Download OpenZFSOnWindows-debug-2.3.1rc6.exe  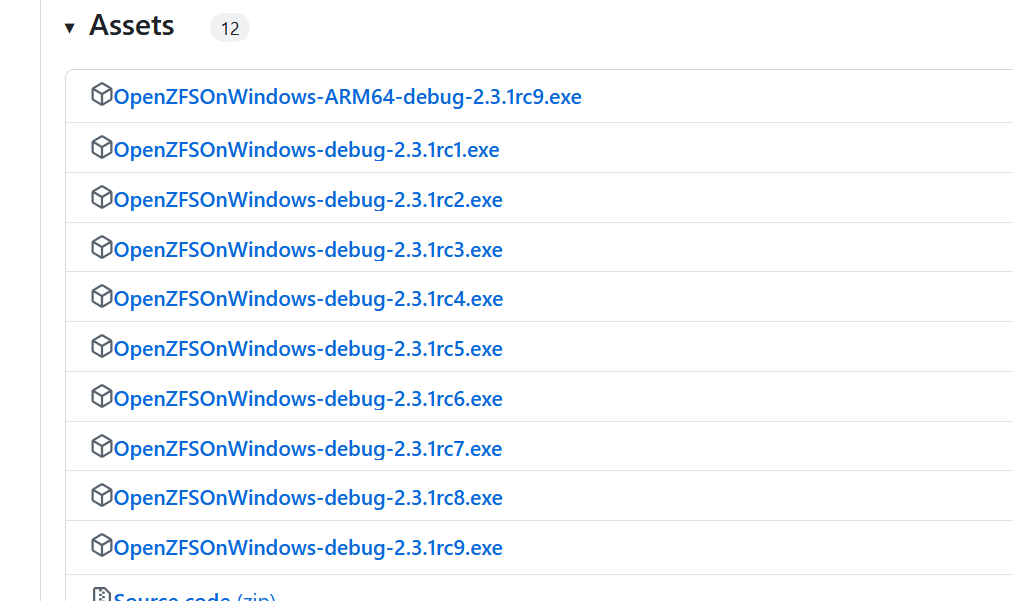pyautogui.click(x=309, y=397)
